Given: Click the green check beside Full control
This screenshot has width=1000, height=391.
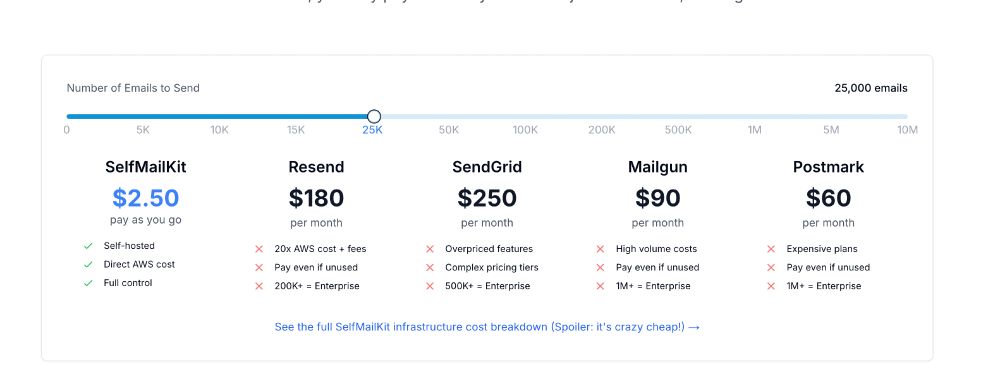Looking at the screenshot, I should tap(88, 283).
